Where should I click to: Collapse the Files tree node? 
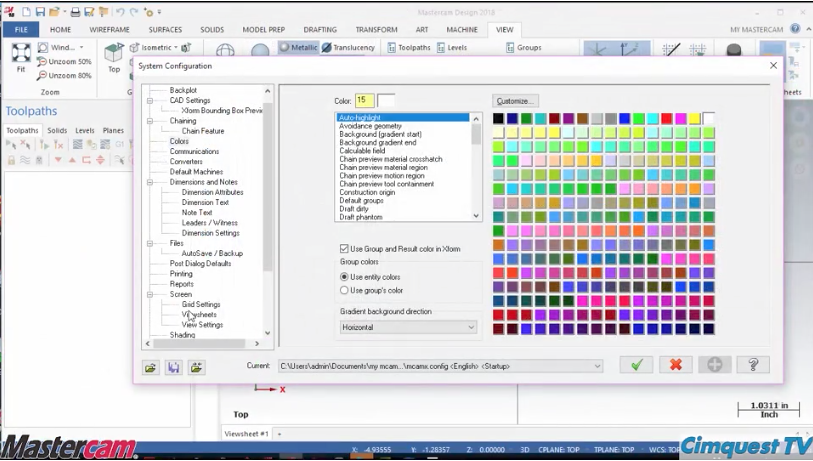click(x=150, y=243)
